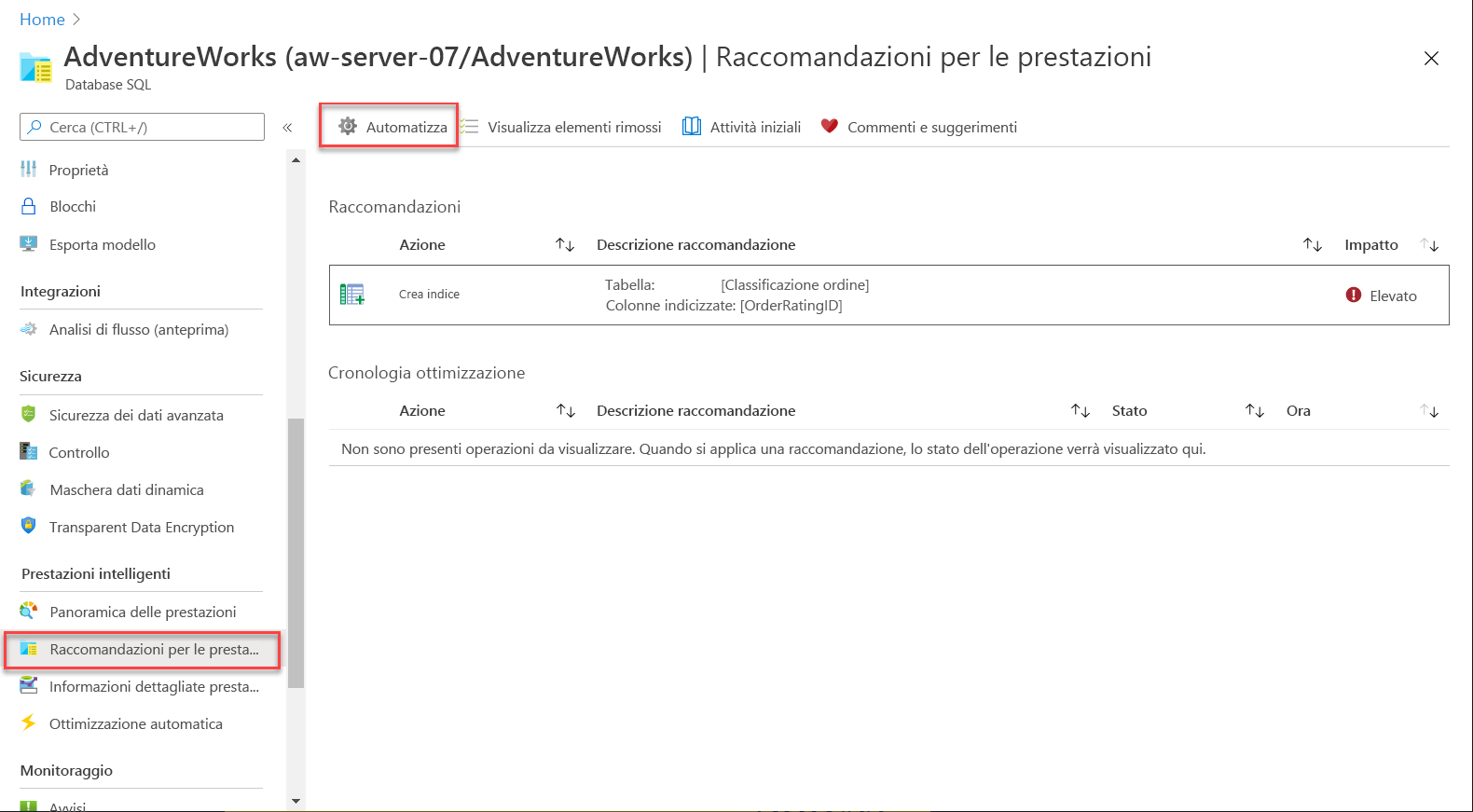Click the sidebar scrollbar thumb
The height and width of the screenshot is (812, 1473).
coord(296,553)
